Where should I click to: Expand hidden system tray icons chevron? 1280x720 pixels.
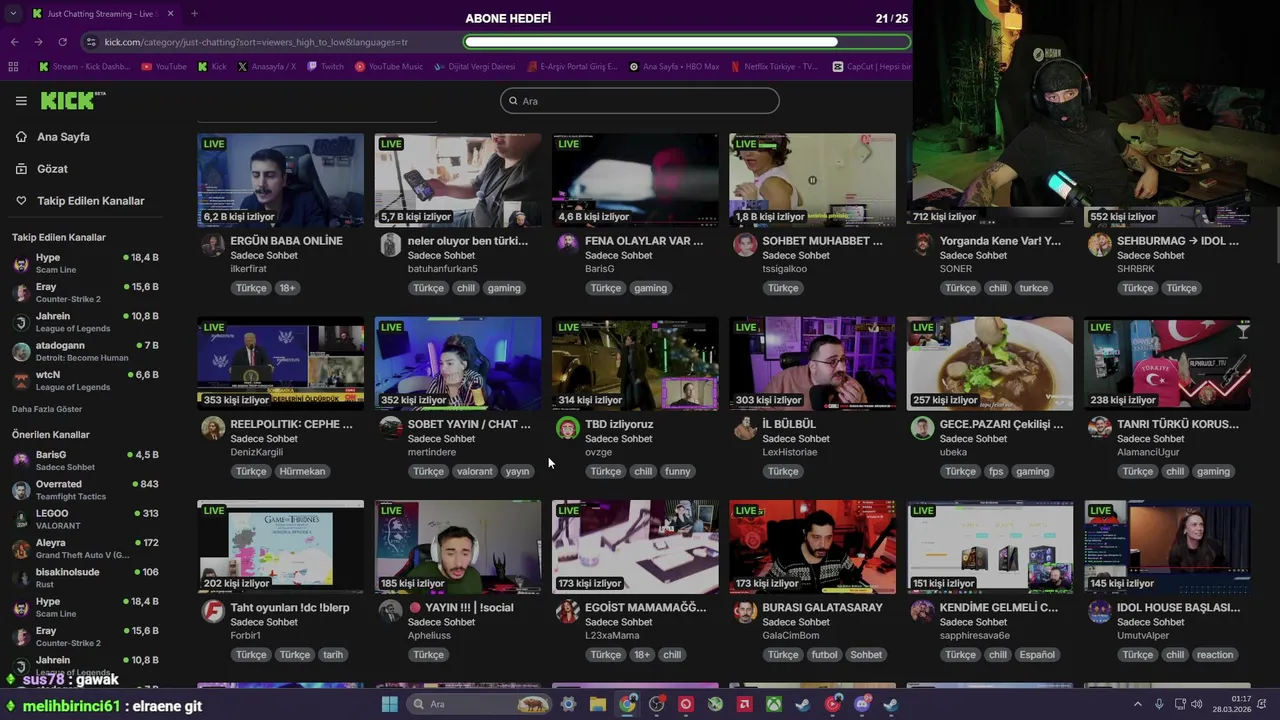1137,704
